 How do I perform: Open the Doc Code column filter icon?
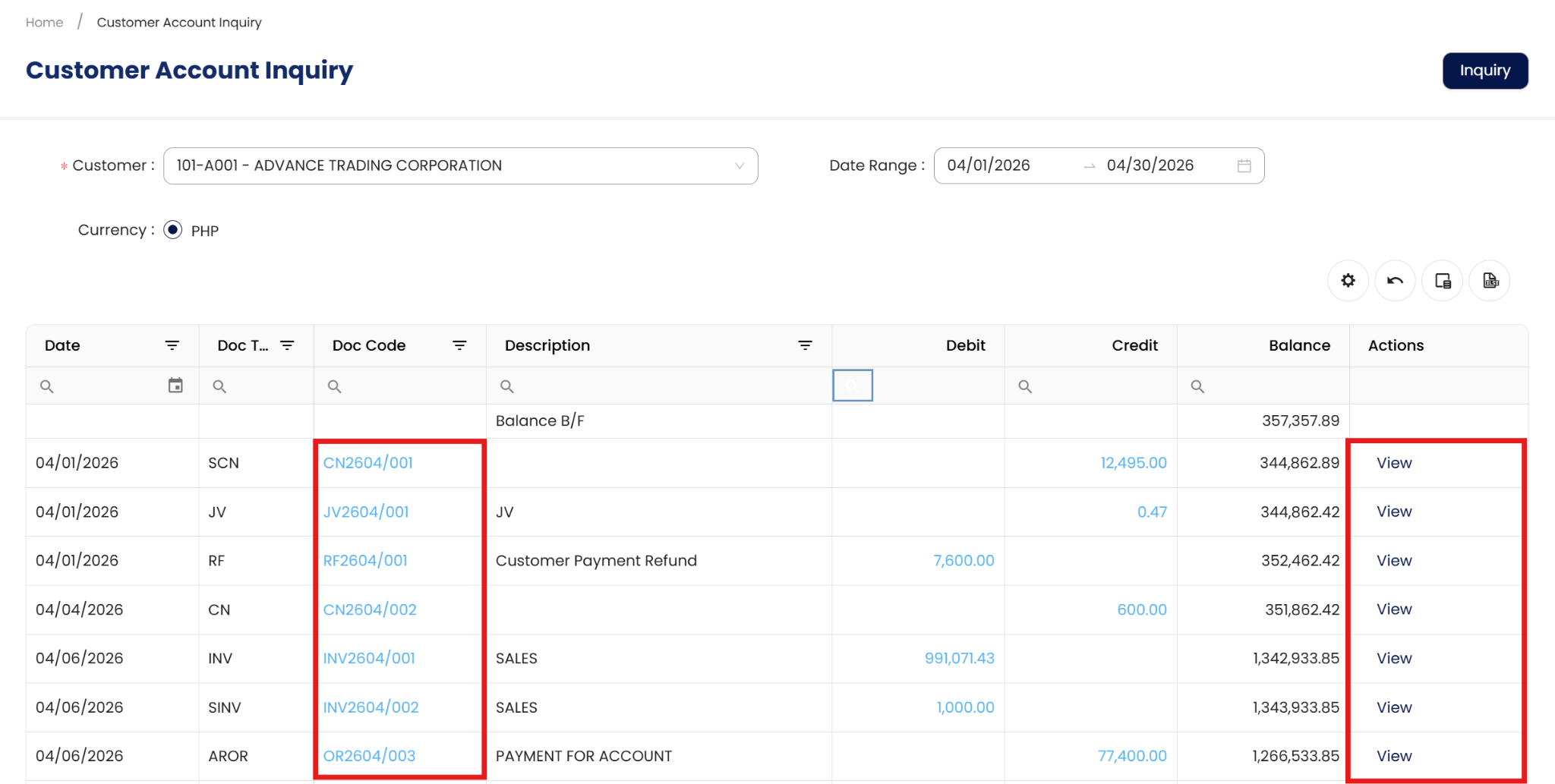coord(459,345)
